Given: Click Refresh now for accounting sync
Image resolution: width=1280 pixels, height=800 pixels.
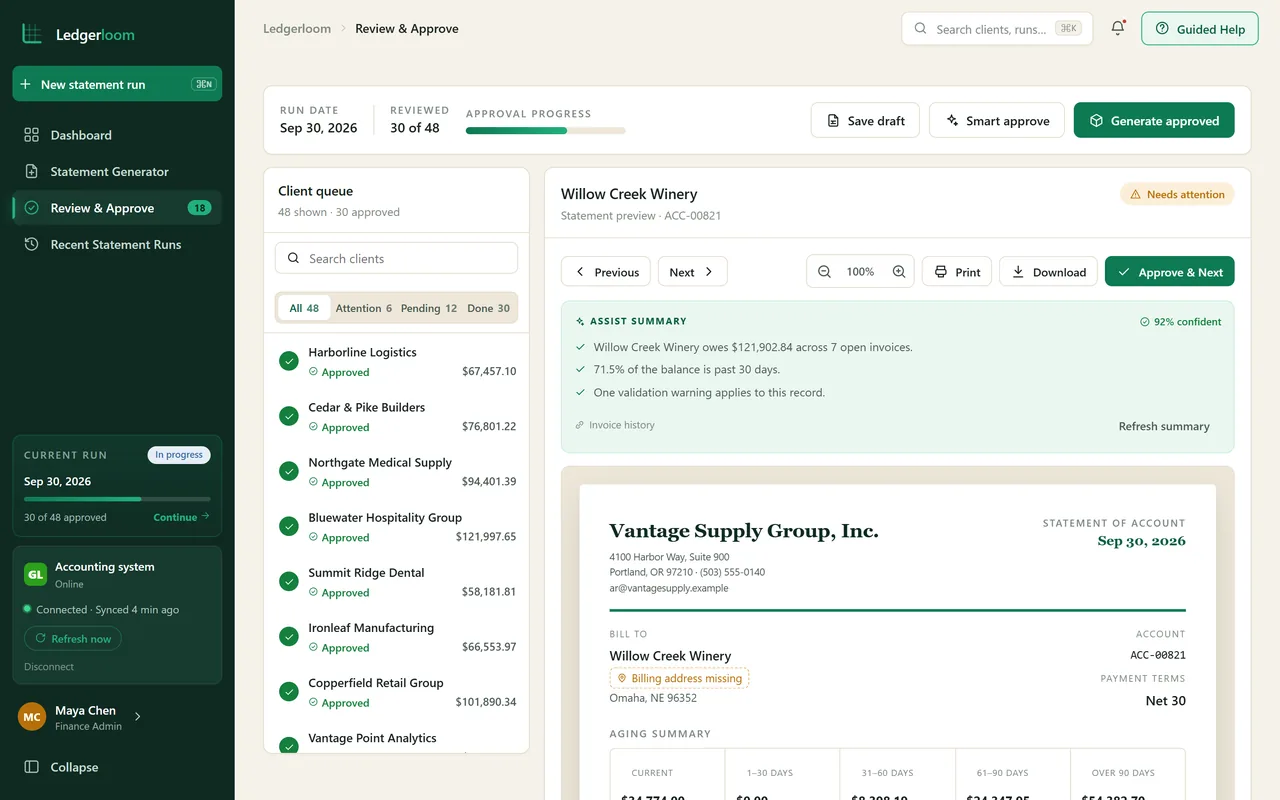Looking at the screenshot, I should pos(73,639).
